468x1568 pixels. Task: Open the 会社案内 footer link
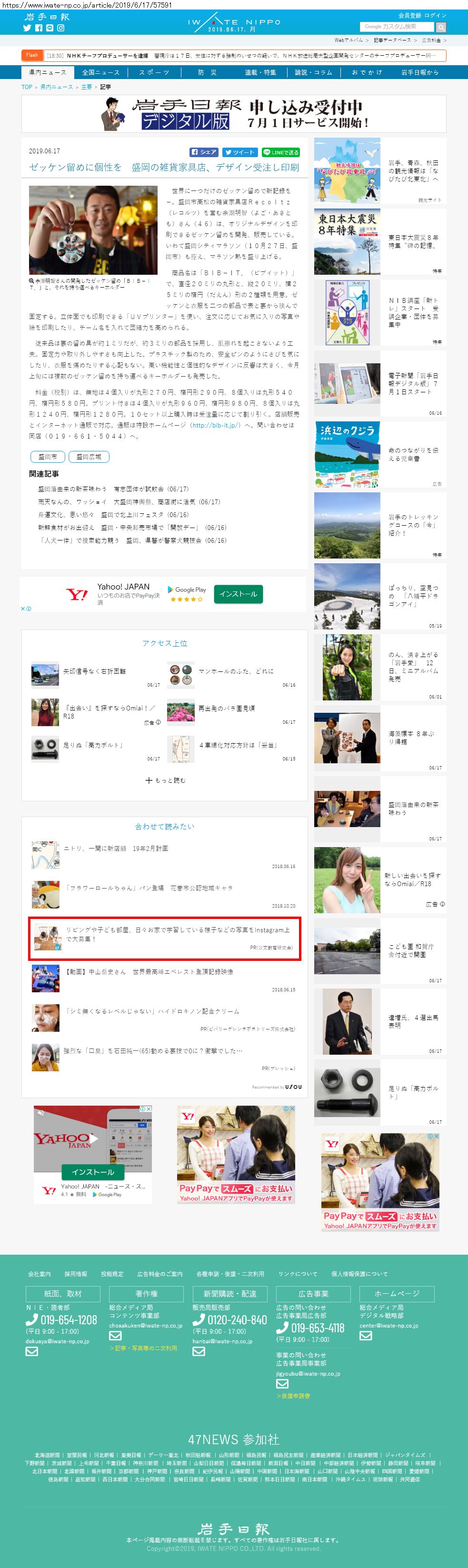(x=39, y=1274)
